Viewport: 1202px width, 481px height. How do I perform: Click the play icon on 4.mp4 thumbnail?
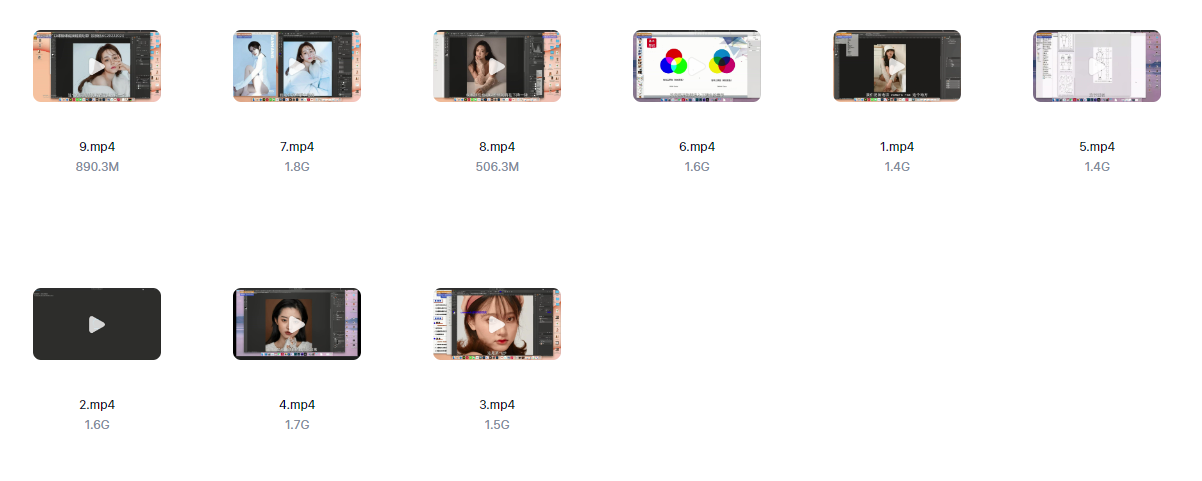point(297,324)
